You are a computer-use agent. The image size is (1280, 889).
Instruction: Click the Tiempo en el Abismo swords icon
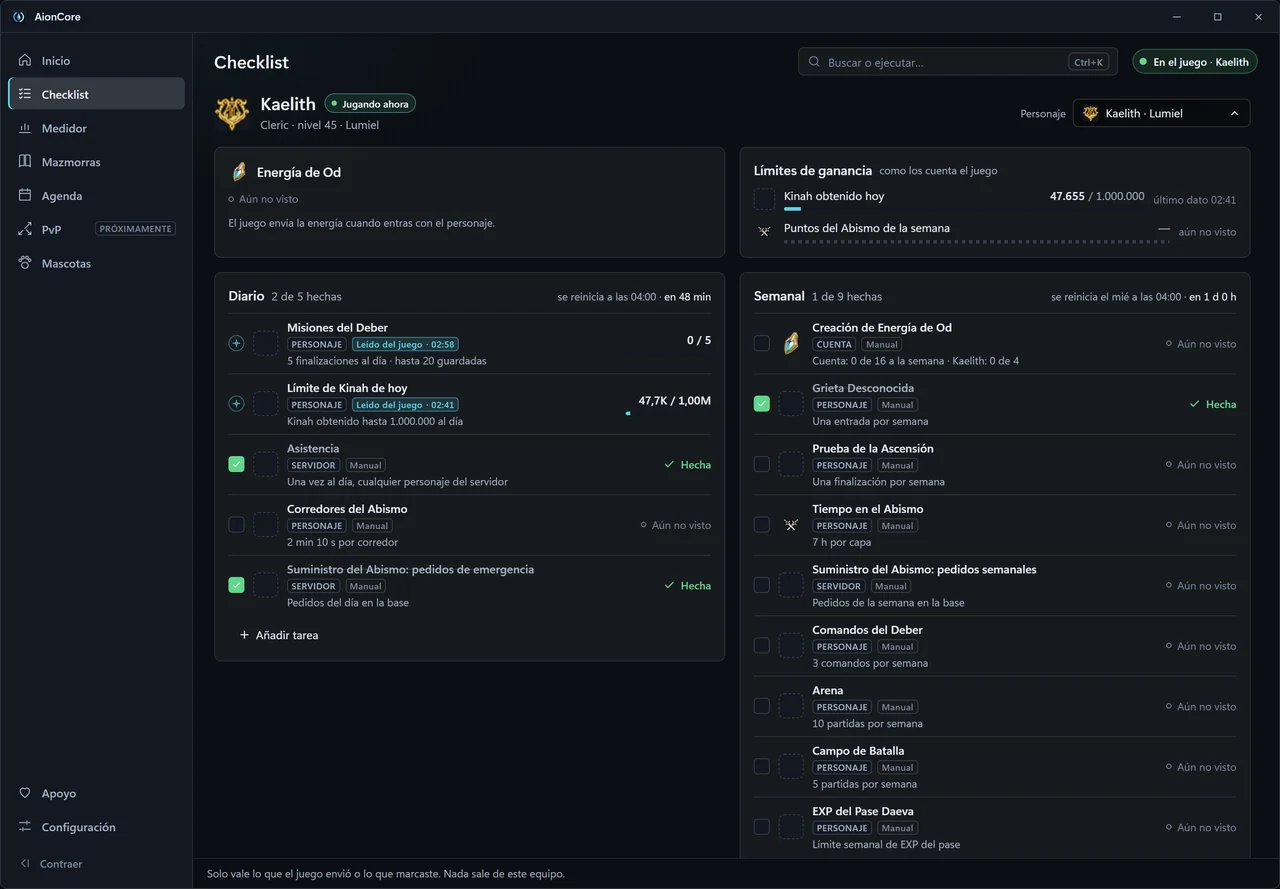791,525
